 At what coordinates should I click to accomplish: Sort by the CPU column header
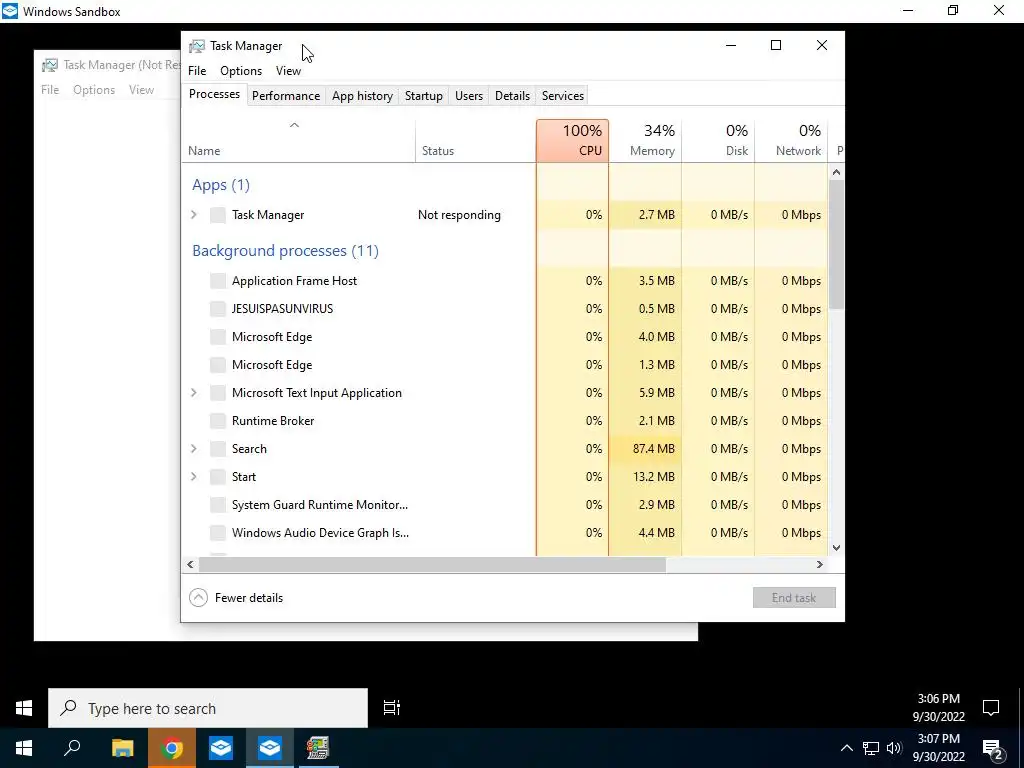573,140
